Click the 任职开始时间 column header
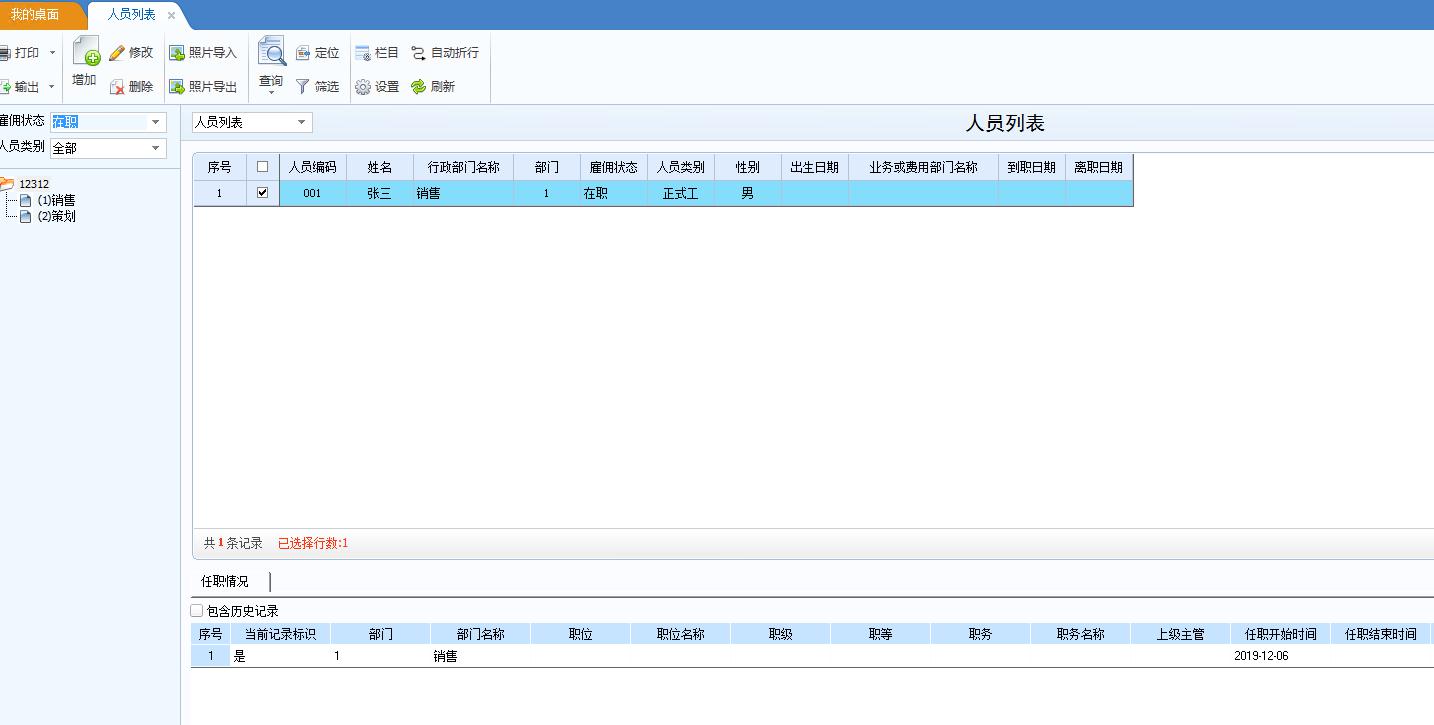 [x=1281, y=634]
